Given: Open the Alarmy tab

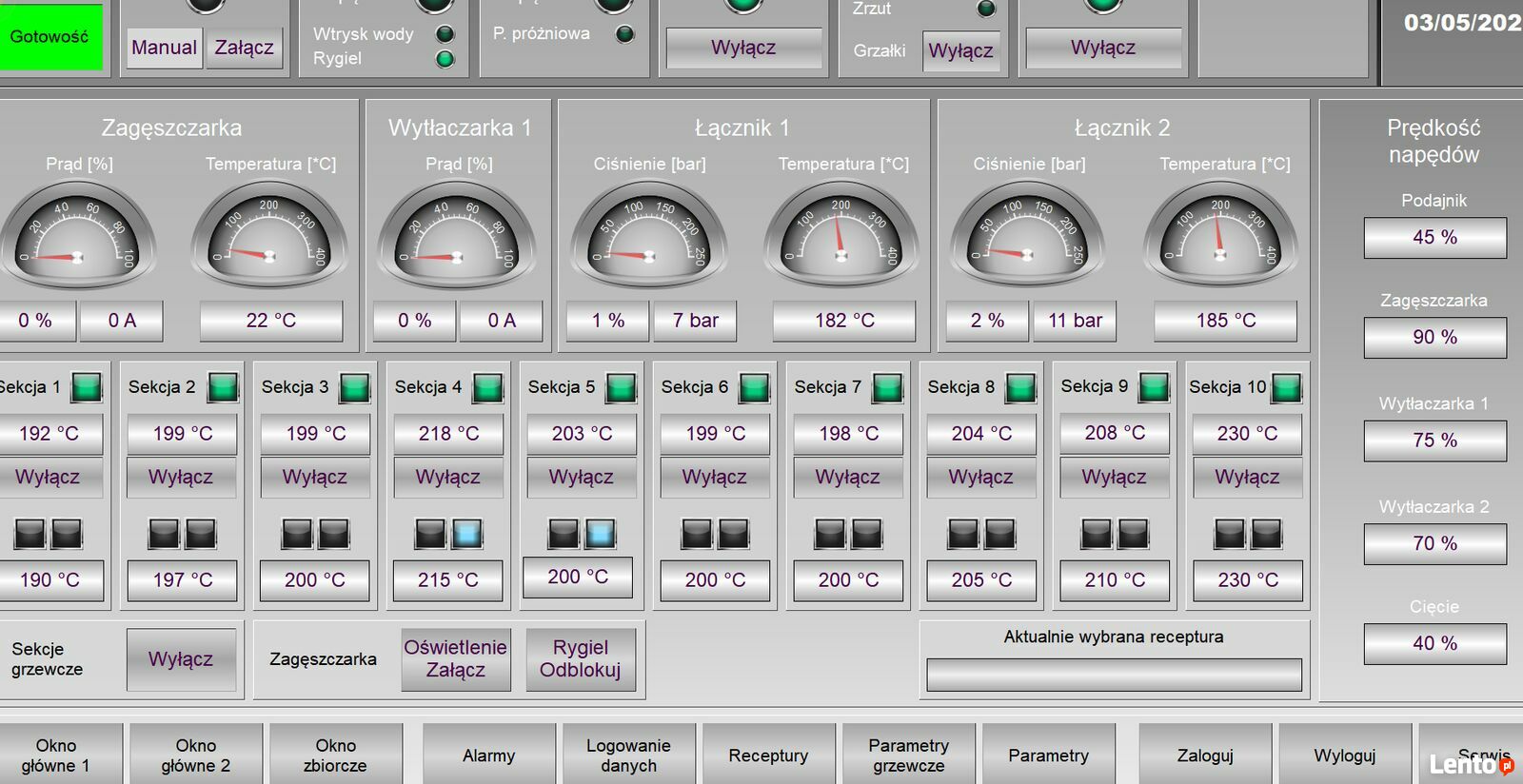Looking at the screenshot, I should click(488, 755).
